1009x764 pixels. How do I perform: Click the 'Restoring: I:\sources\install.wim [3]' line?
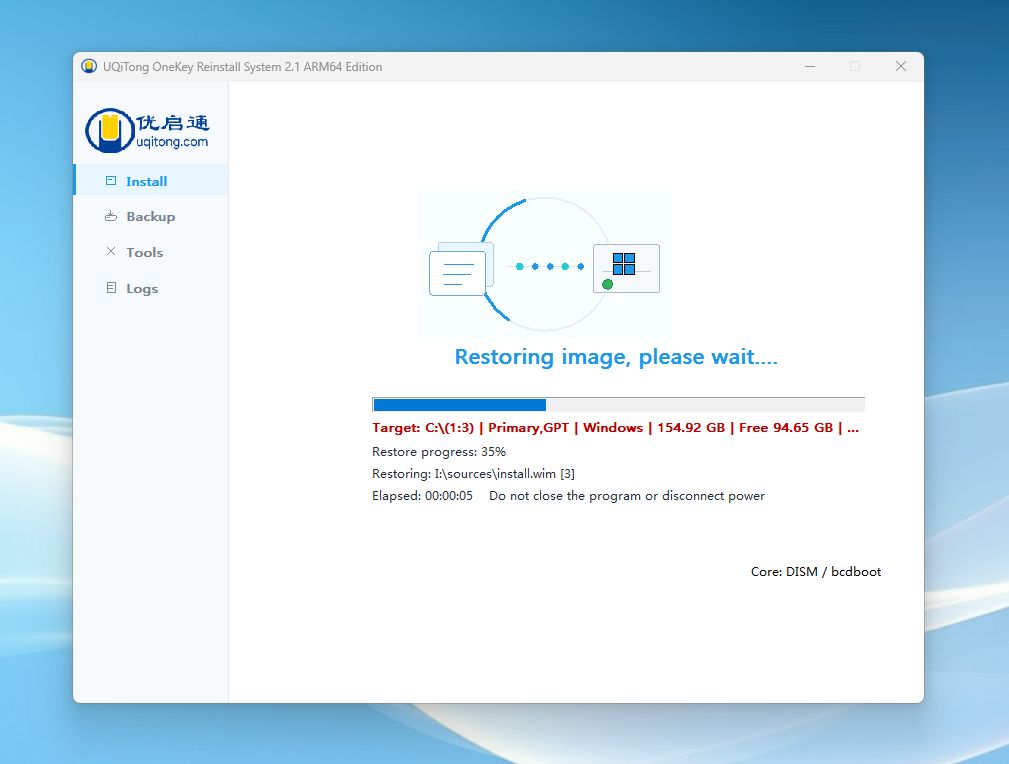(473, 474)
